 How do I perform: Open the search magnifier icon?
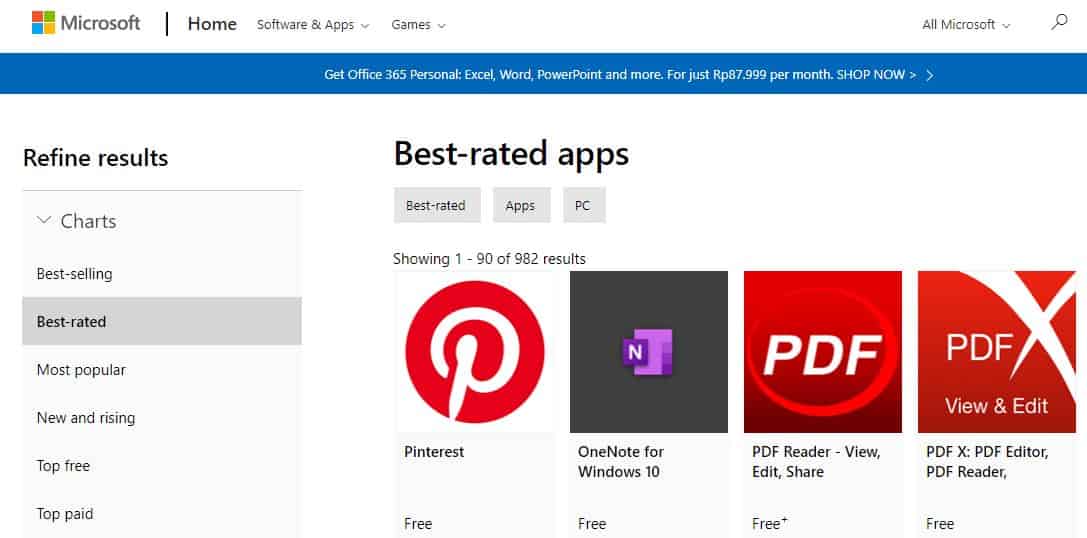1059,23
